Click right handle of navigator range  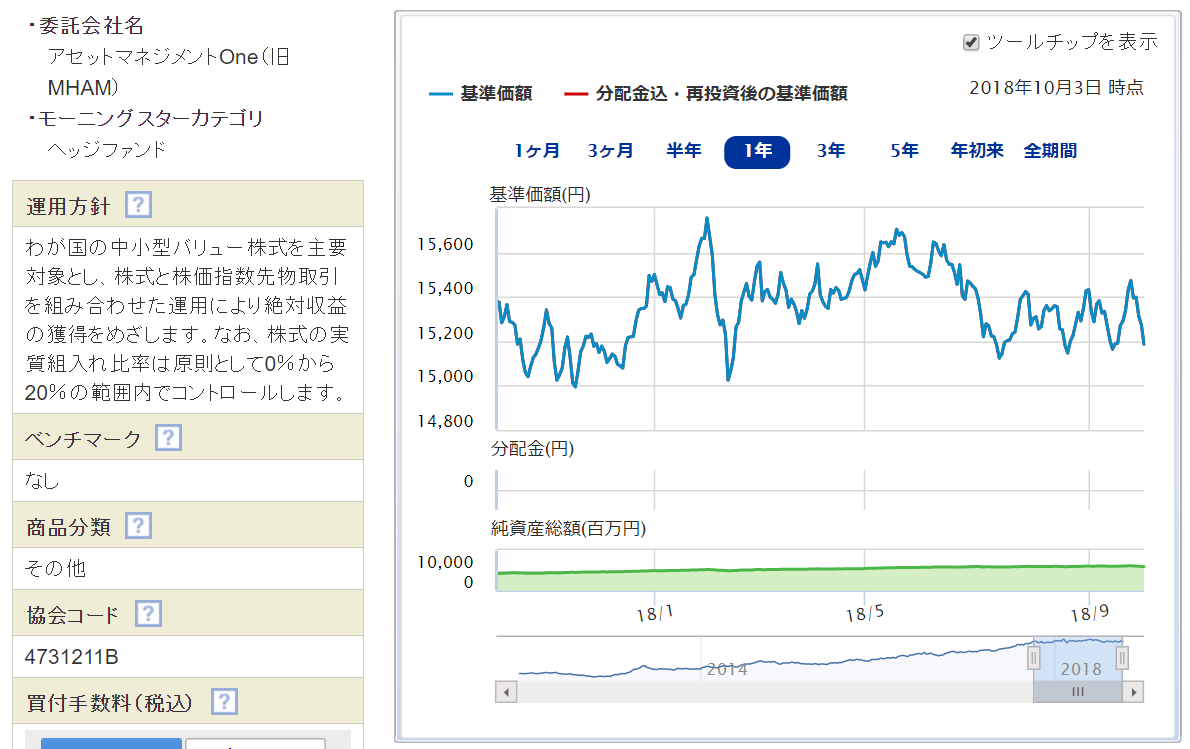[x=1122, y=657]
